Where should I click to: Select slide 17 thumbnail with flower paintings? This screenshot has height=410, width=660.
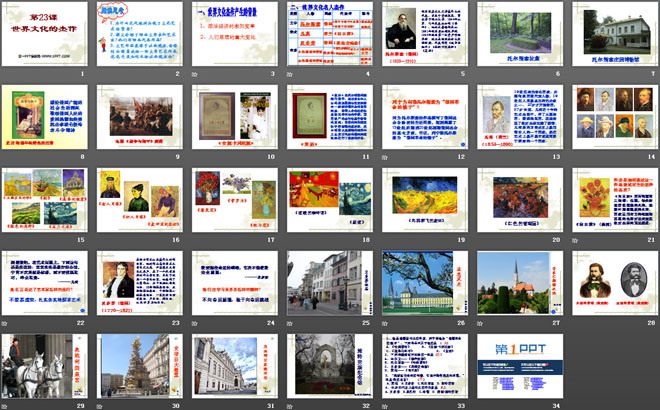point(235,200)
